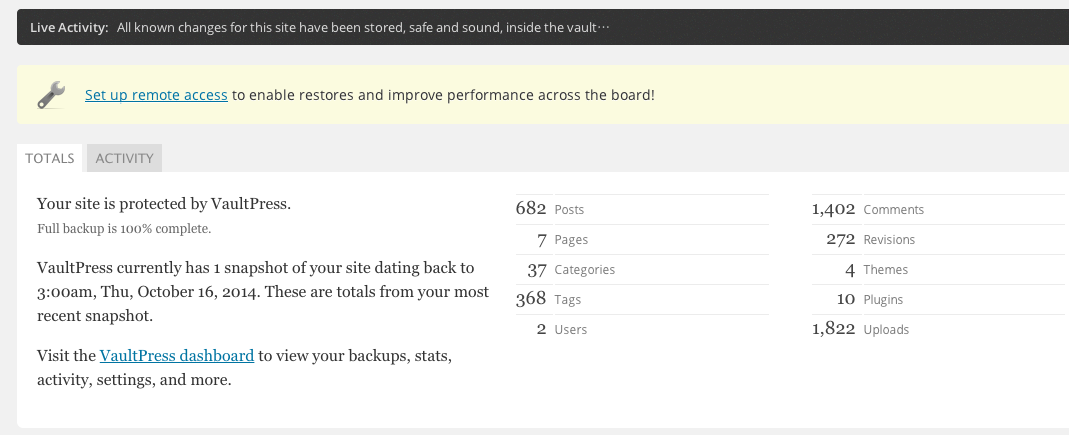Click the Revisions label
The image size is (1069, 435).
(x=889, y=240)
